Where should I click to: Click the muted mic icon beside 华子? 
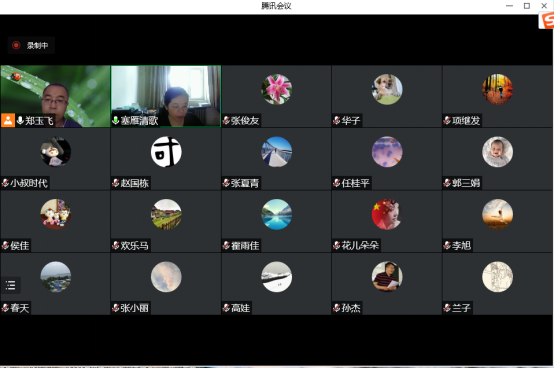click(337, 121)
